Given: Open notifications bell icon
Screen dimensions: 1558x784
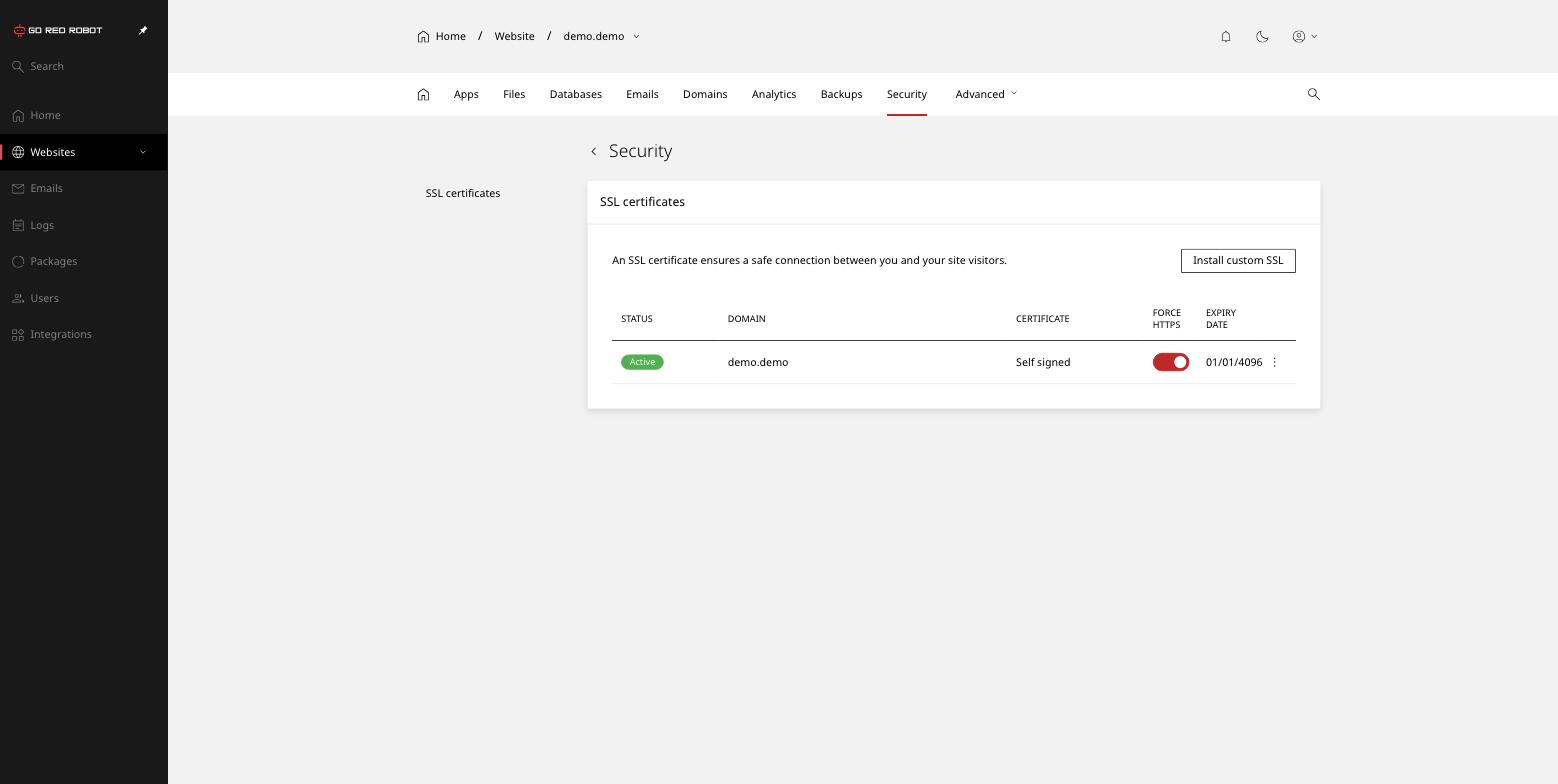Looking at the screenshot, I should pos(1226,36).
